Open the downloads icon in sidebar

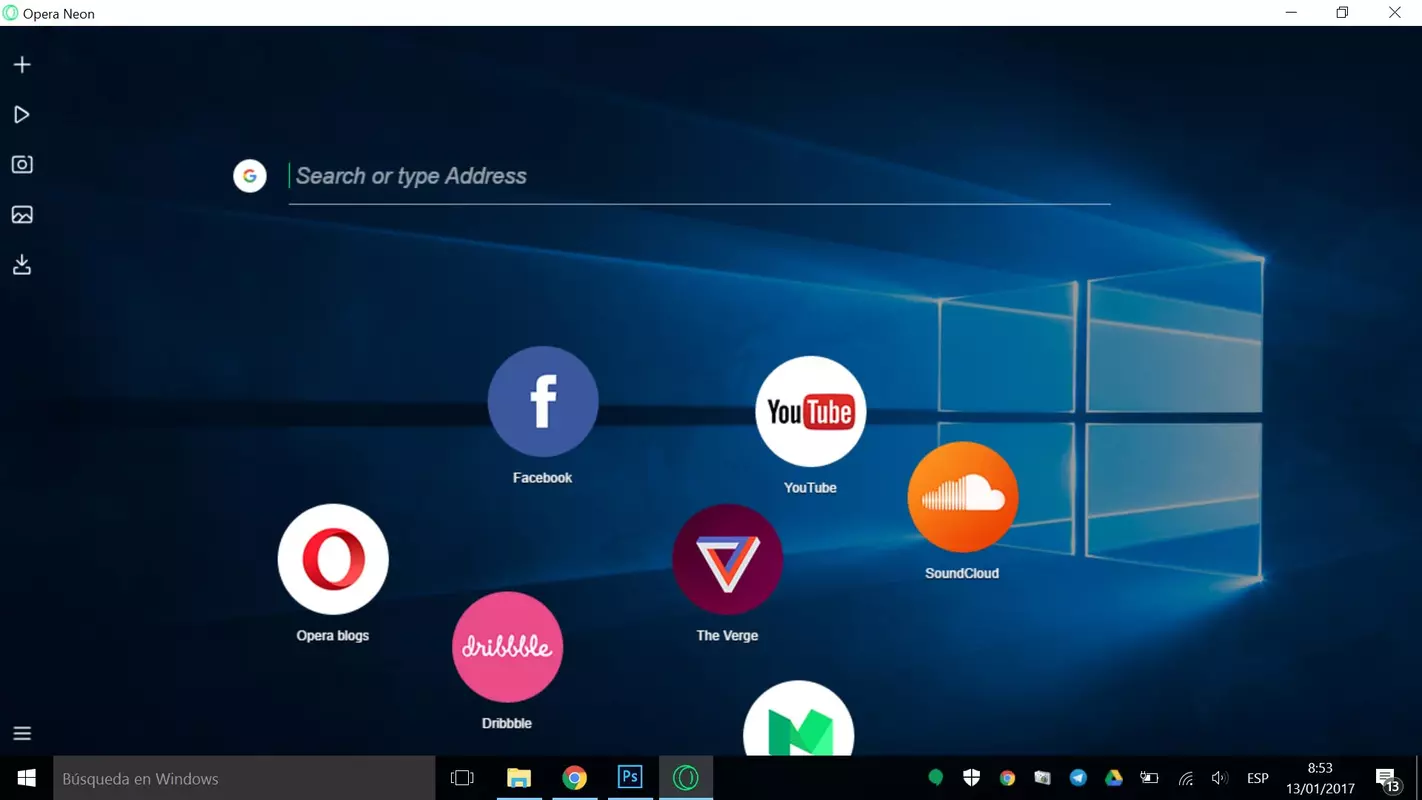[x=22, y=265]
